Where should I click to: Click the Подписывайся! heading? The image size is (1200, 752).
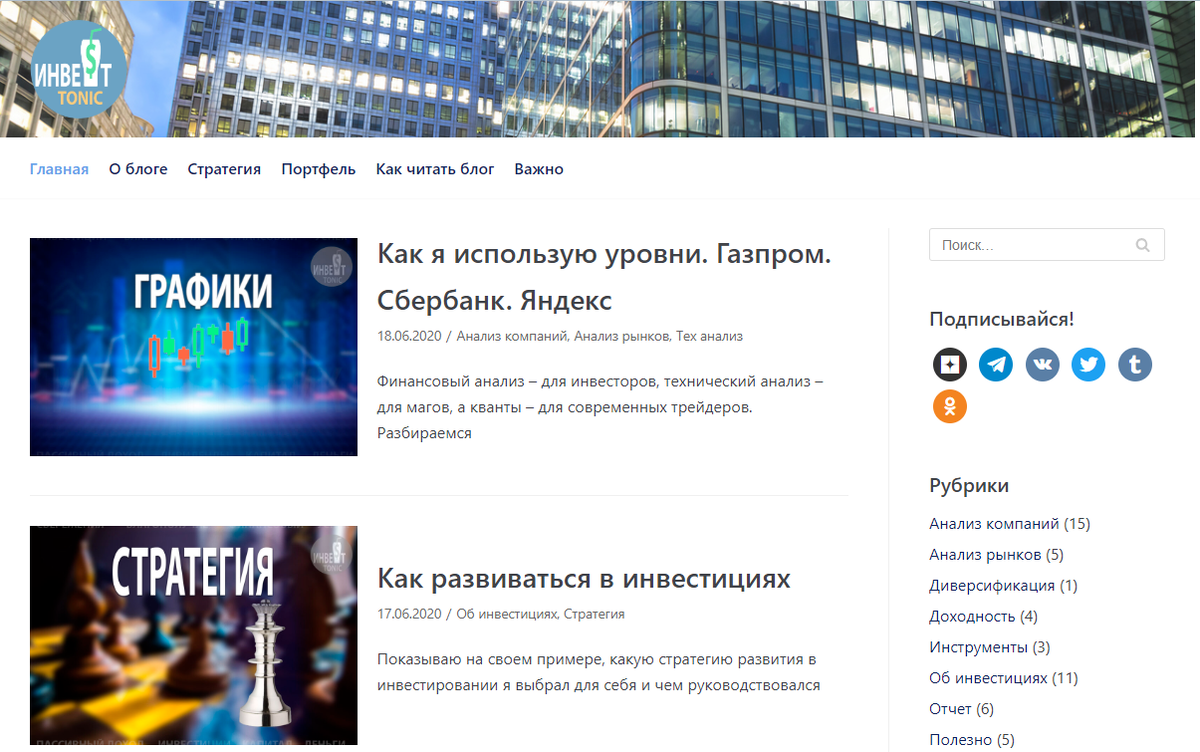[x=1002, y=319]
